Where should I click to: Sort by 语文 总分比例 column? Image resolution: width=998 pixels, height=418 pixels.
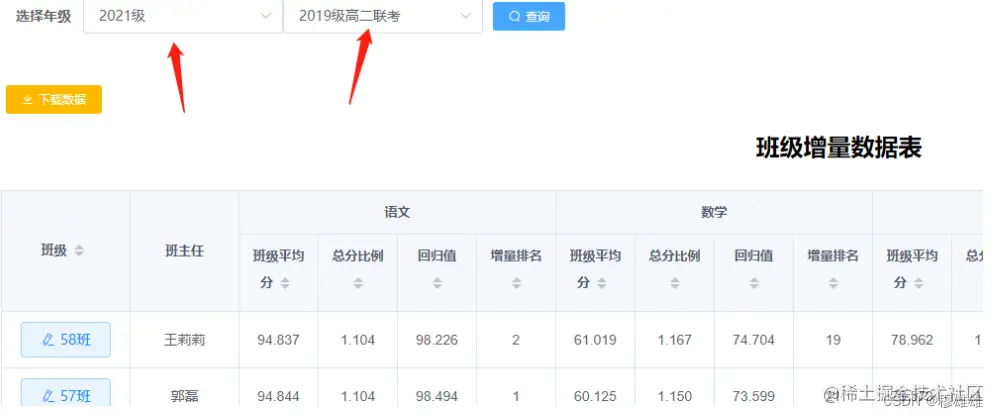pyautogui.click(x=358, y=283)
